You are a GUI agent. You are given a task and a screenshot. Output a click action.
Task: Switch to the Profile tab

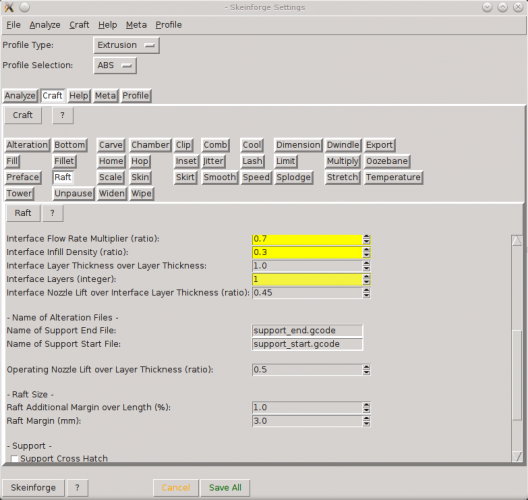pos(136,96)
